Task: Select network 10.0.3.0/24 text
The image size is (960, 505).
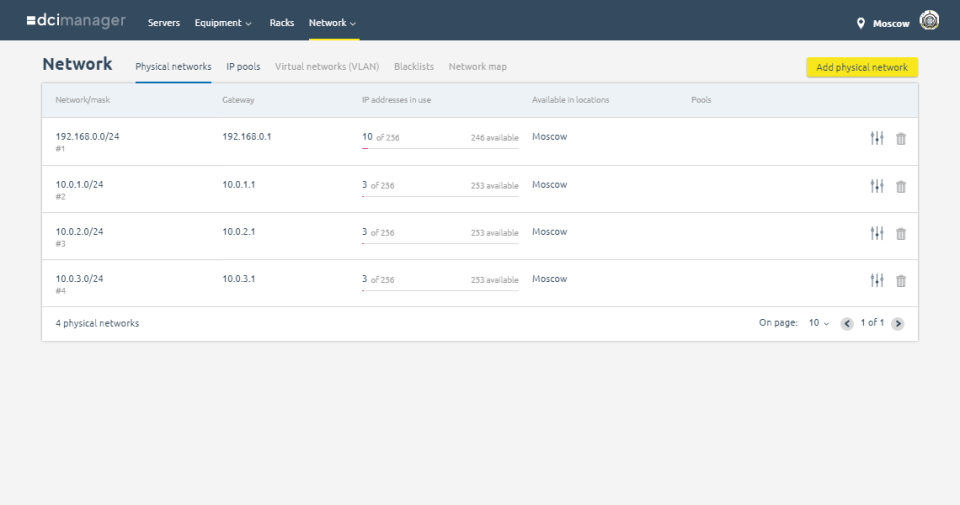Action: 80,279
